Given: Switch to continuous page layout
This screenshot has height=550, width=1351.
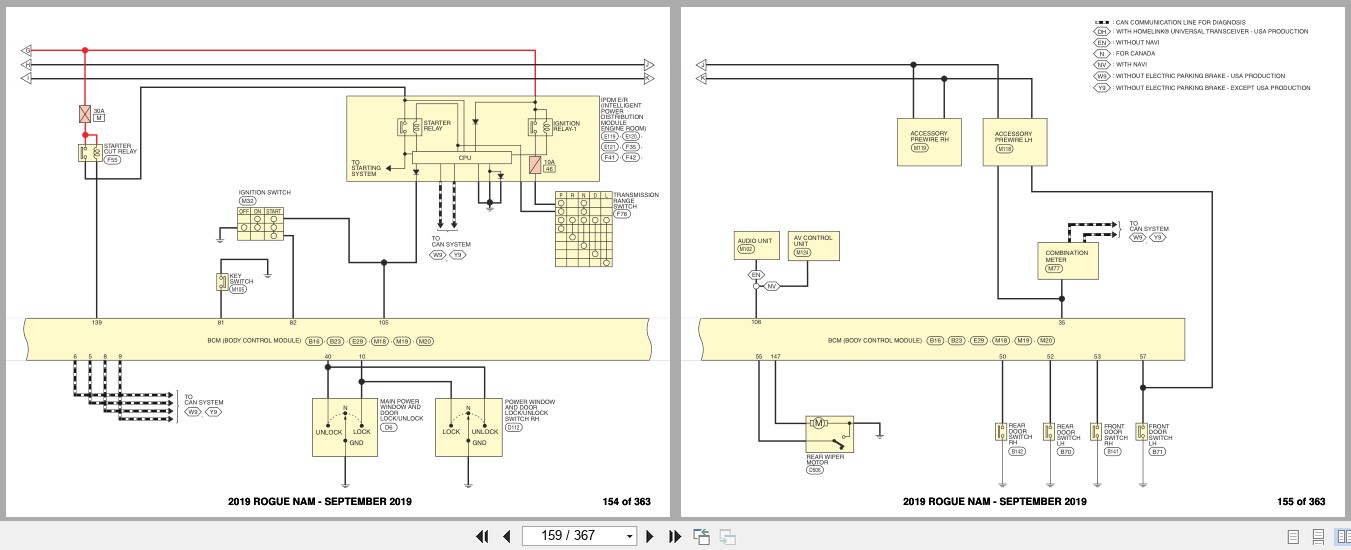Looking at the screenshot, I should coord(1318,536).
